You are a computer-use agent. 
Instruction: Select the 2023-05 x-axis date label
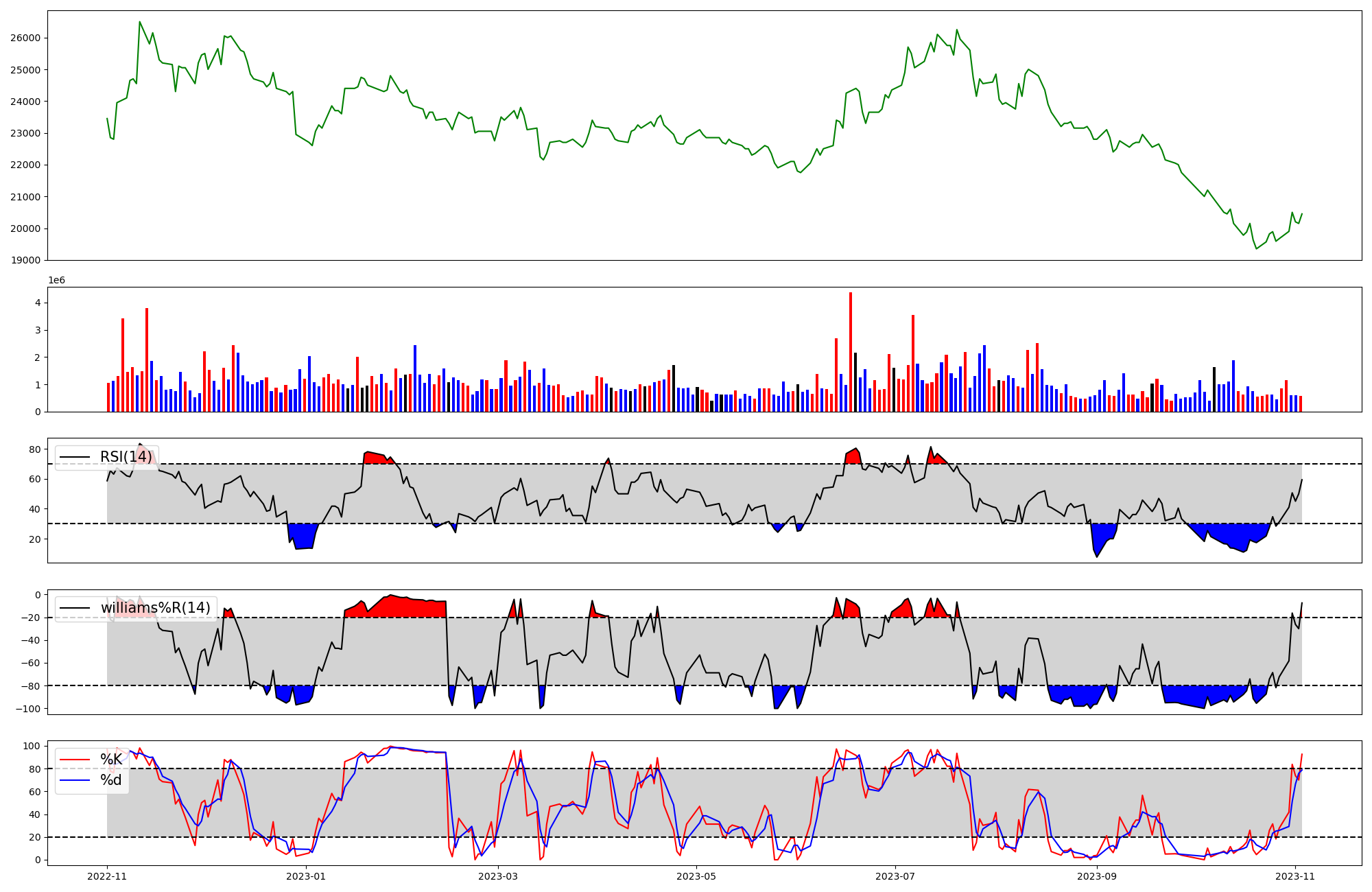coord(696,876)
